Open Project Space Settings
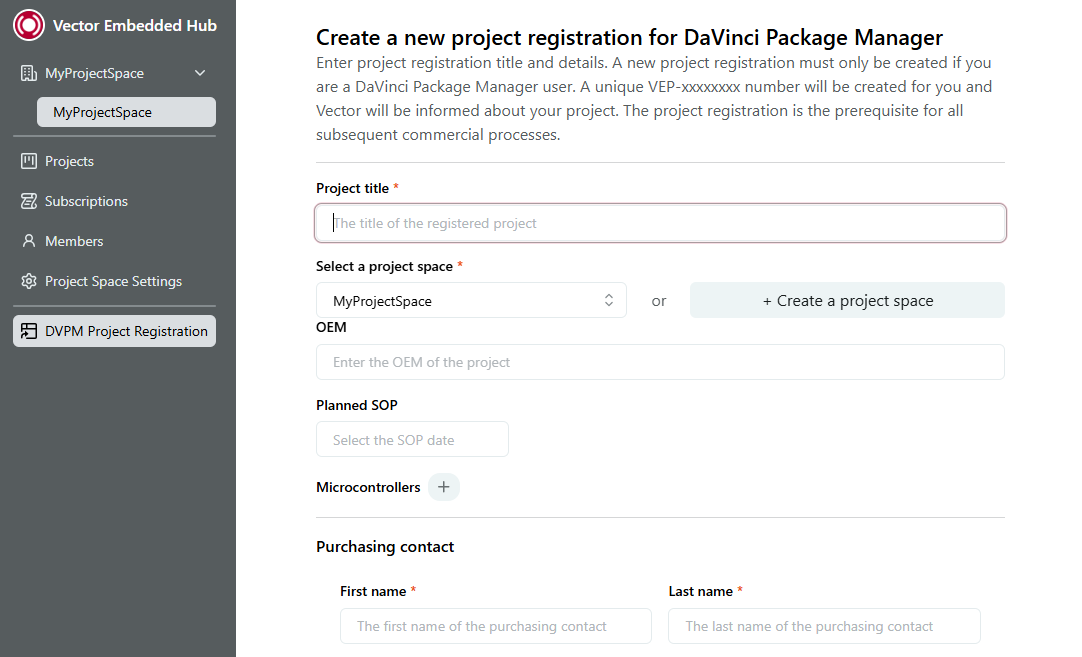This screenshot has height=657, width=1082. [x=115, y=281]
